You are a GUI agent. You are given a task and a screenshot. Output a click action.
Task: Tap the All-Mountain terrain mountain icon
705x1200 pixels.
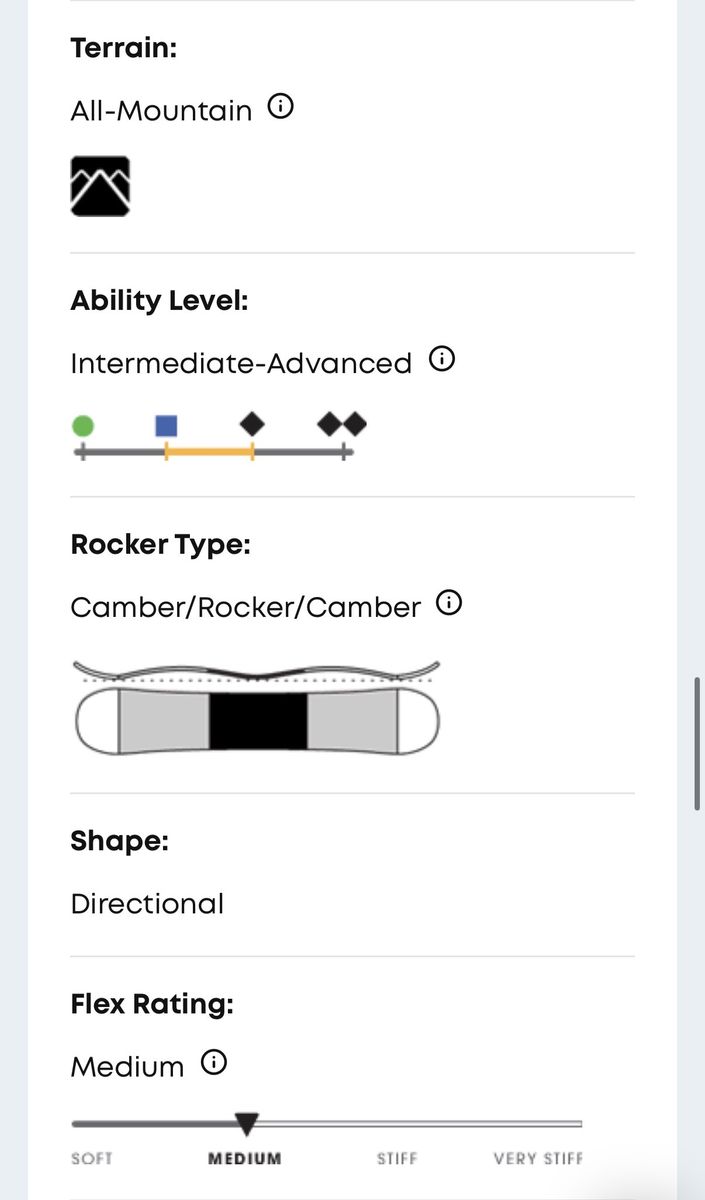click(100, 186)
